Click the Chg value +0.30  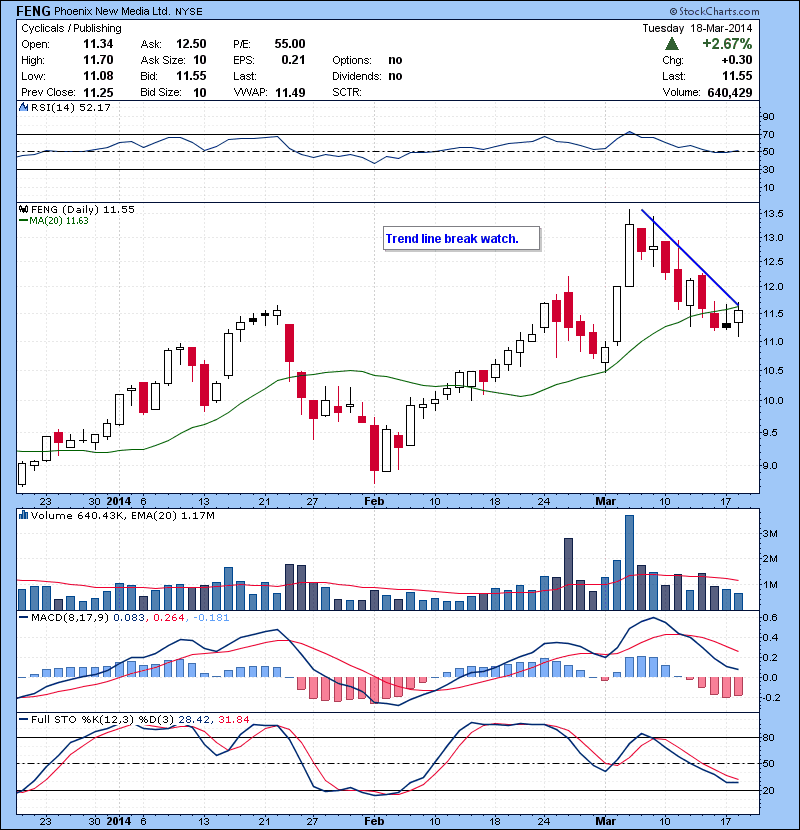737,60
